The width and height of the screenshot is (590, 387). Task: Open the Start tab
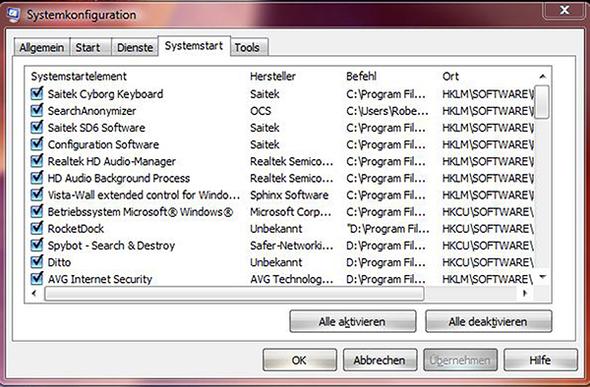point(90,47)
